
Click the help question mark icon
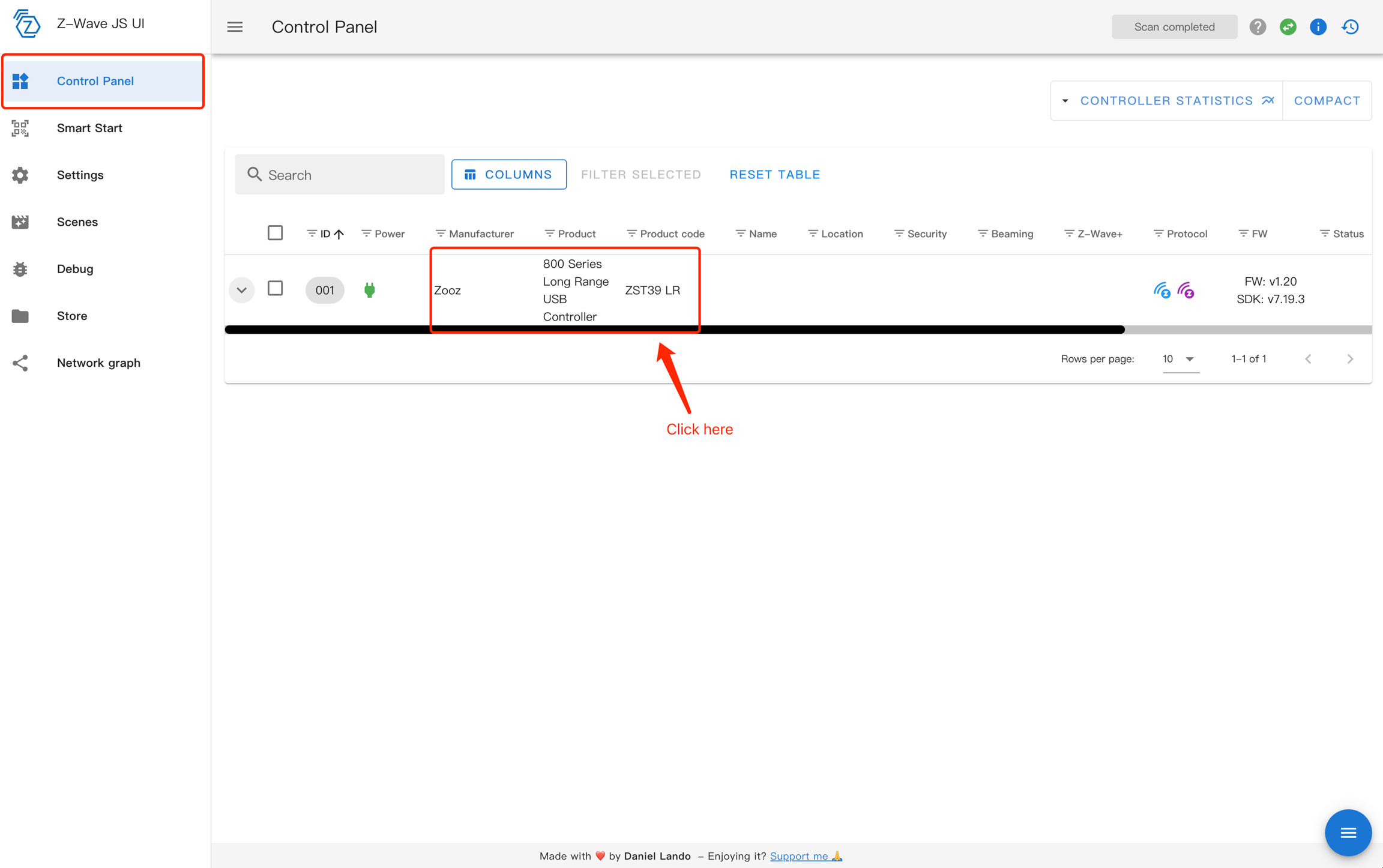[1258, 27]
